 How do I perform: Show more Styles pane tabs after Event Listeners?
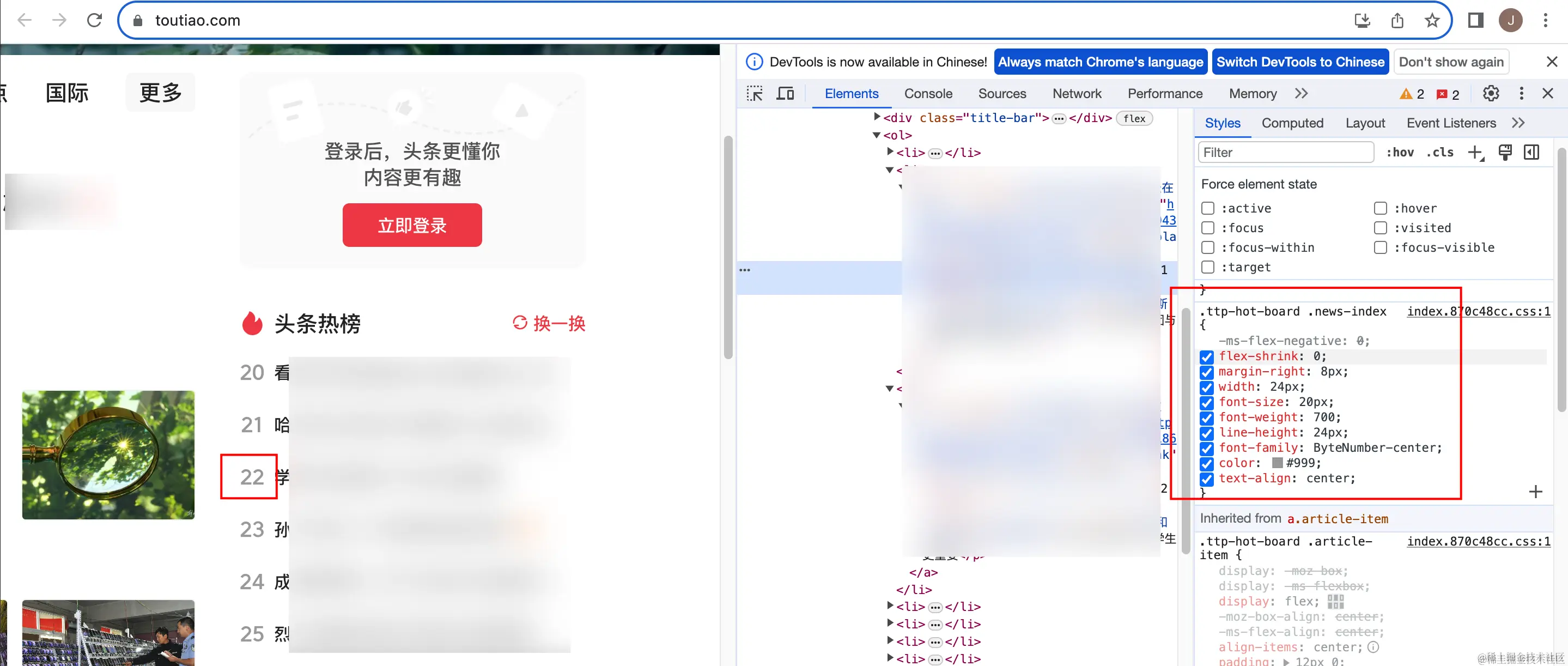[x=1518, y=123]
